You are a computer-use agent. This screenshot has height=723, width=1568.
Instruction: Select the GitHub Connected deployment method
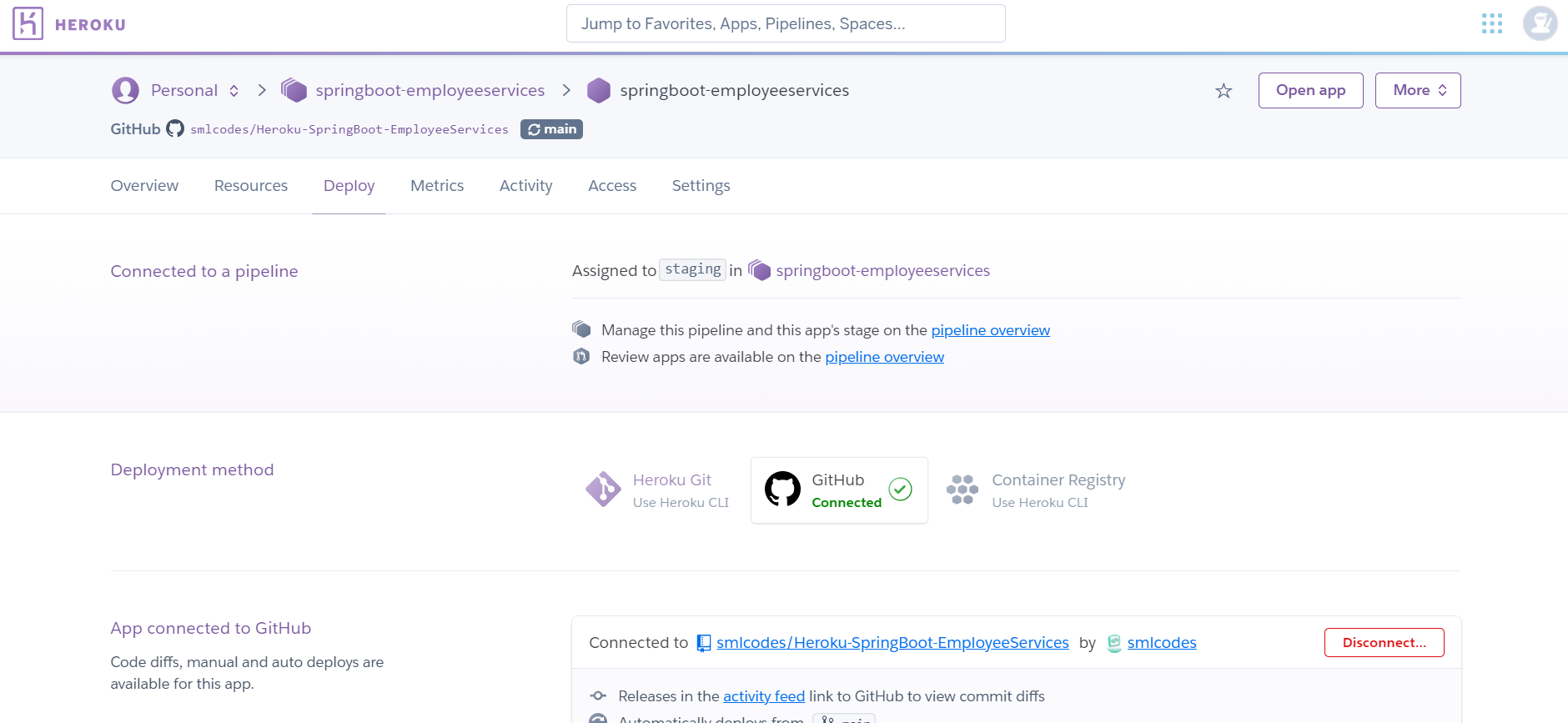coord(838,490)
